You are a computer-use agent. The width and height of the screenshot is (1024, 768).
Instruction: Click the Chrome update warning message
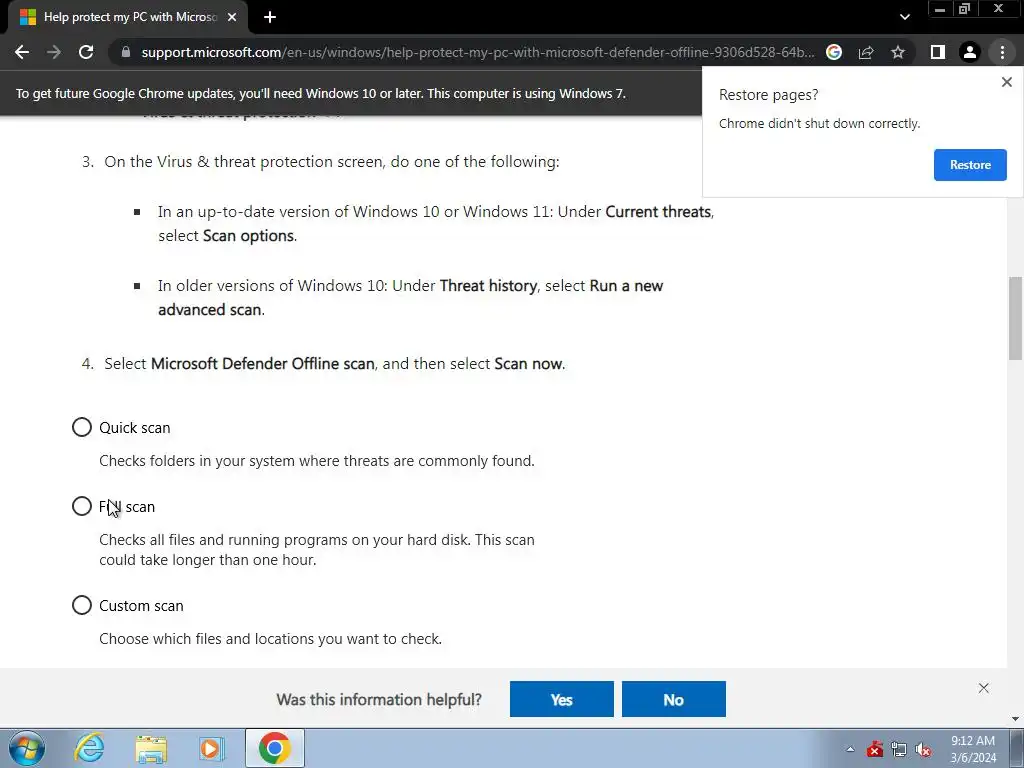click(321, 93)
